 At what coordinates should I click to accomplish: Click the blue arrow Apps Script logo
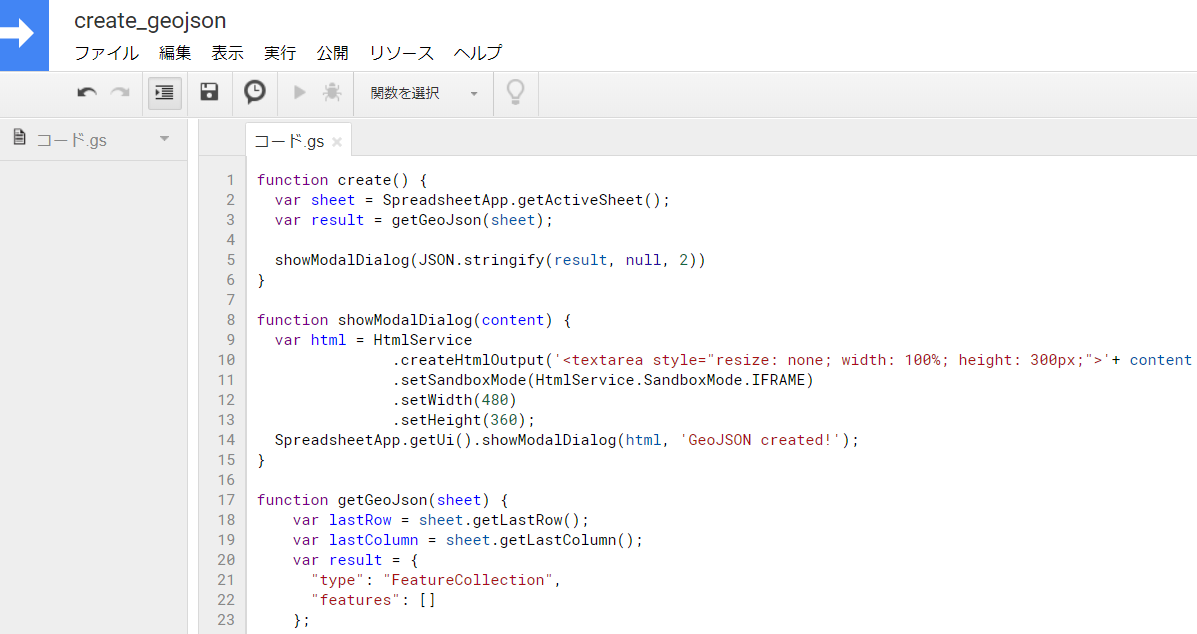tap(24, 35)
